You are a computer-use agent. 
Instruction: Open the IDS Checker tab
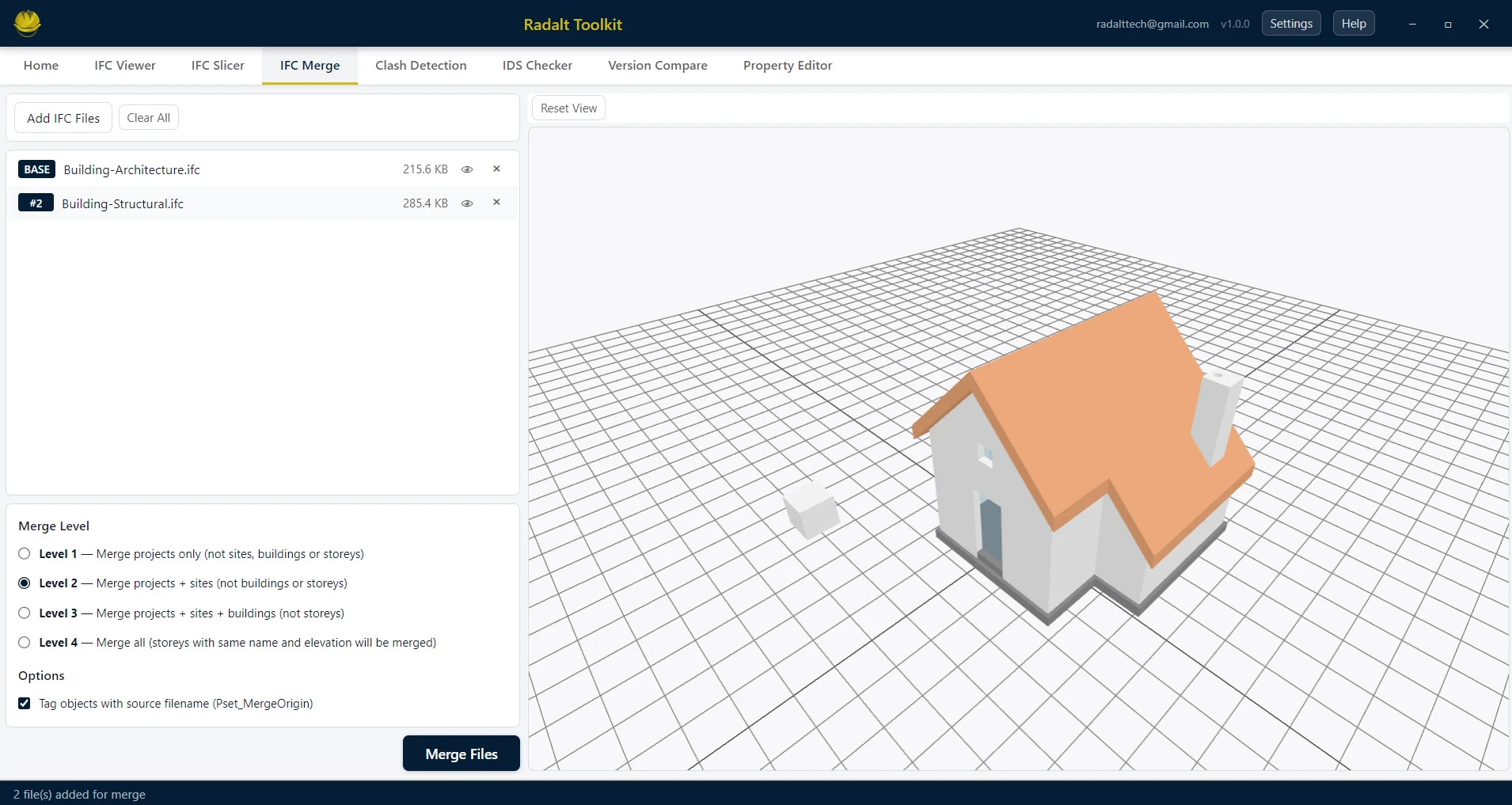click(x=537, y=66)
